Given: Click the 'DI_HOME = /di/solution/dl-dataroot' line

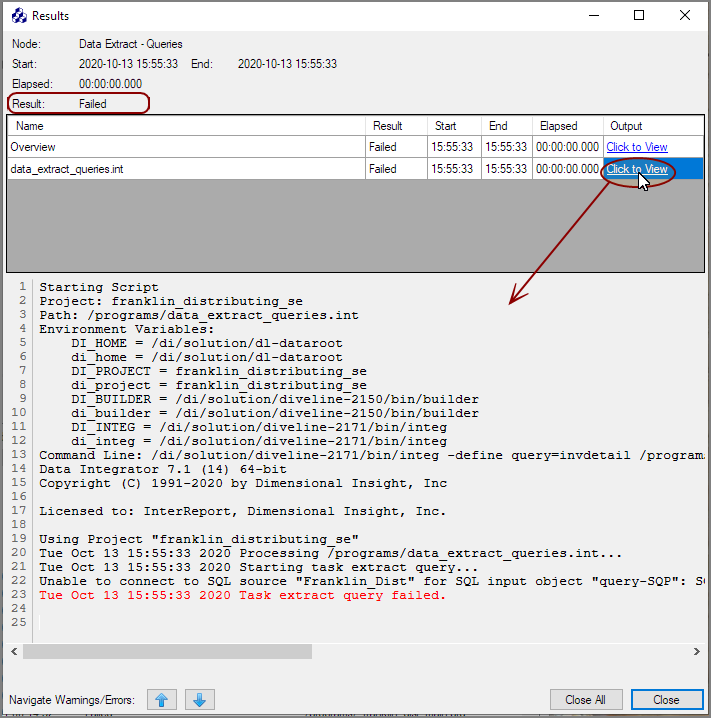Looking at the screenshot, I should 207,343.
